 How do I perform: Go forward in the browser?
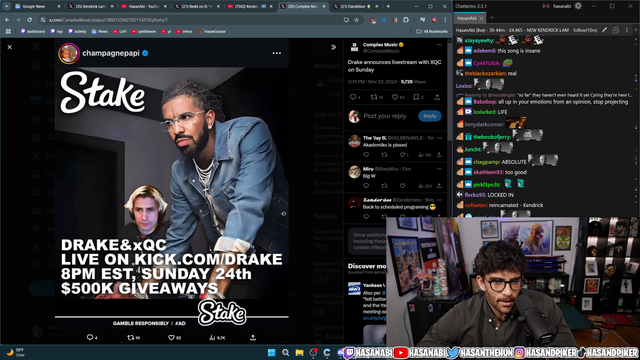click(x=18, y=20)
